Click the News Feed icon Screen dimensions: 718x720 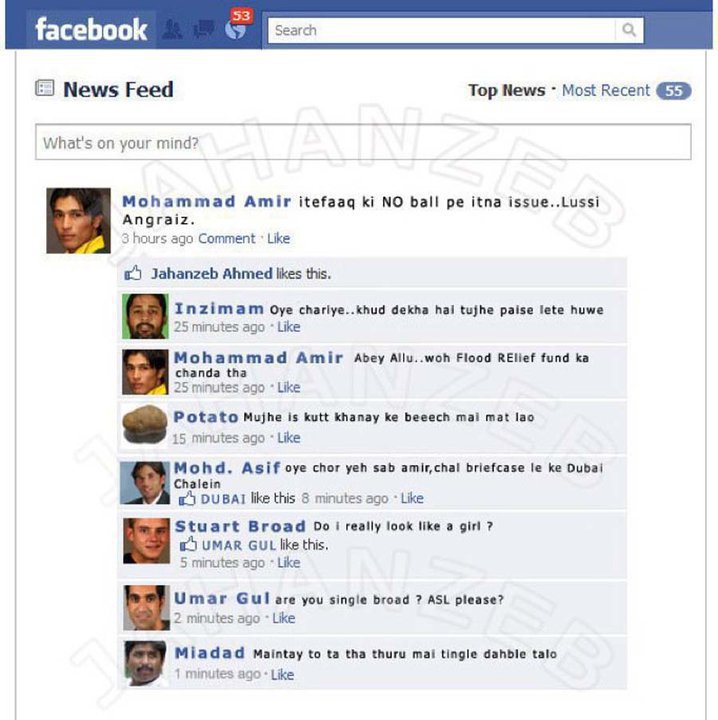[45, 88]
